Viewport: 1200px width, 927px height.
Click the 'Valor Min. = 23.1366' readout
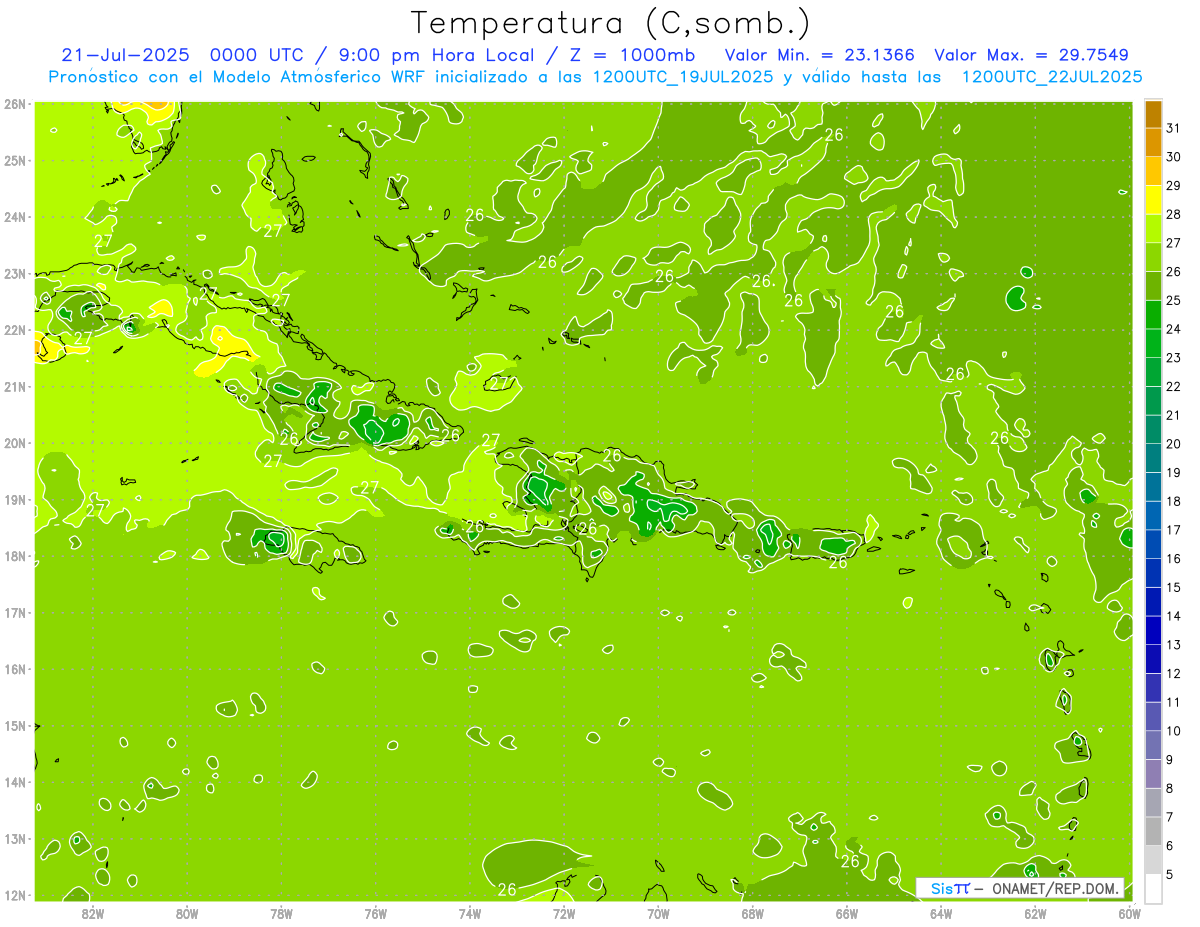pos(819,55)
